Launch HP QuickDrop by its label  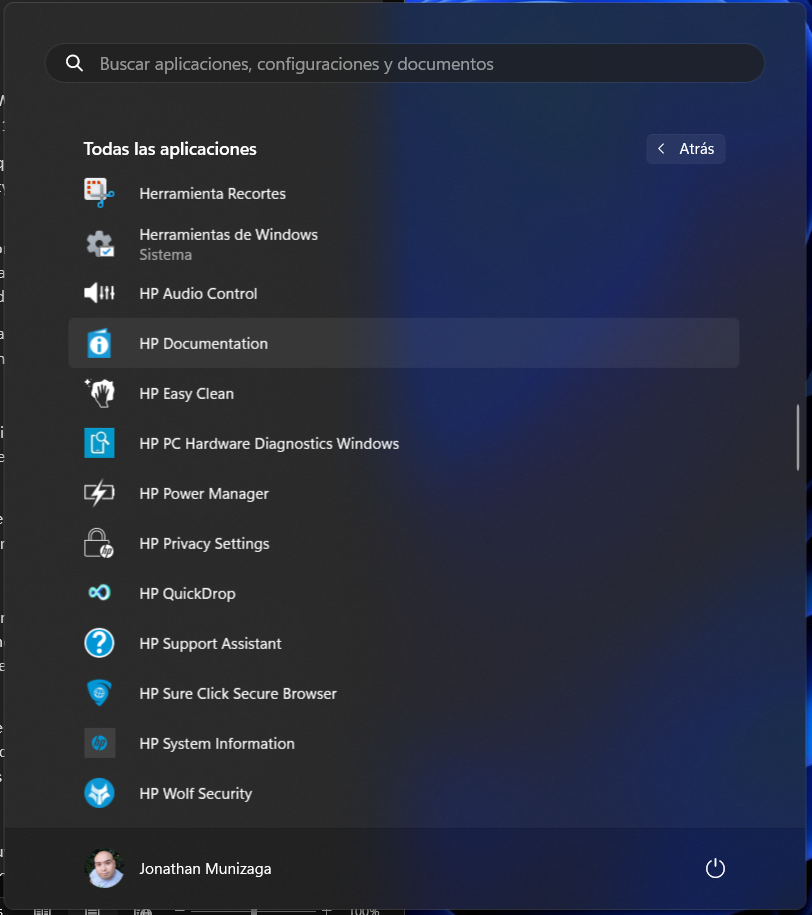tap(187, 593)
